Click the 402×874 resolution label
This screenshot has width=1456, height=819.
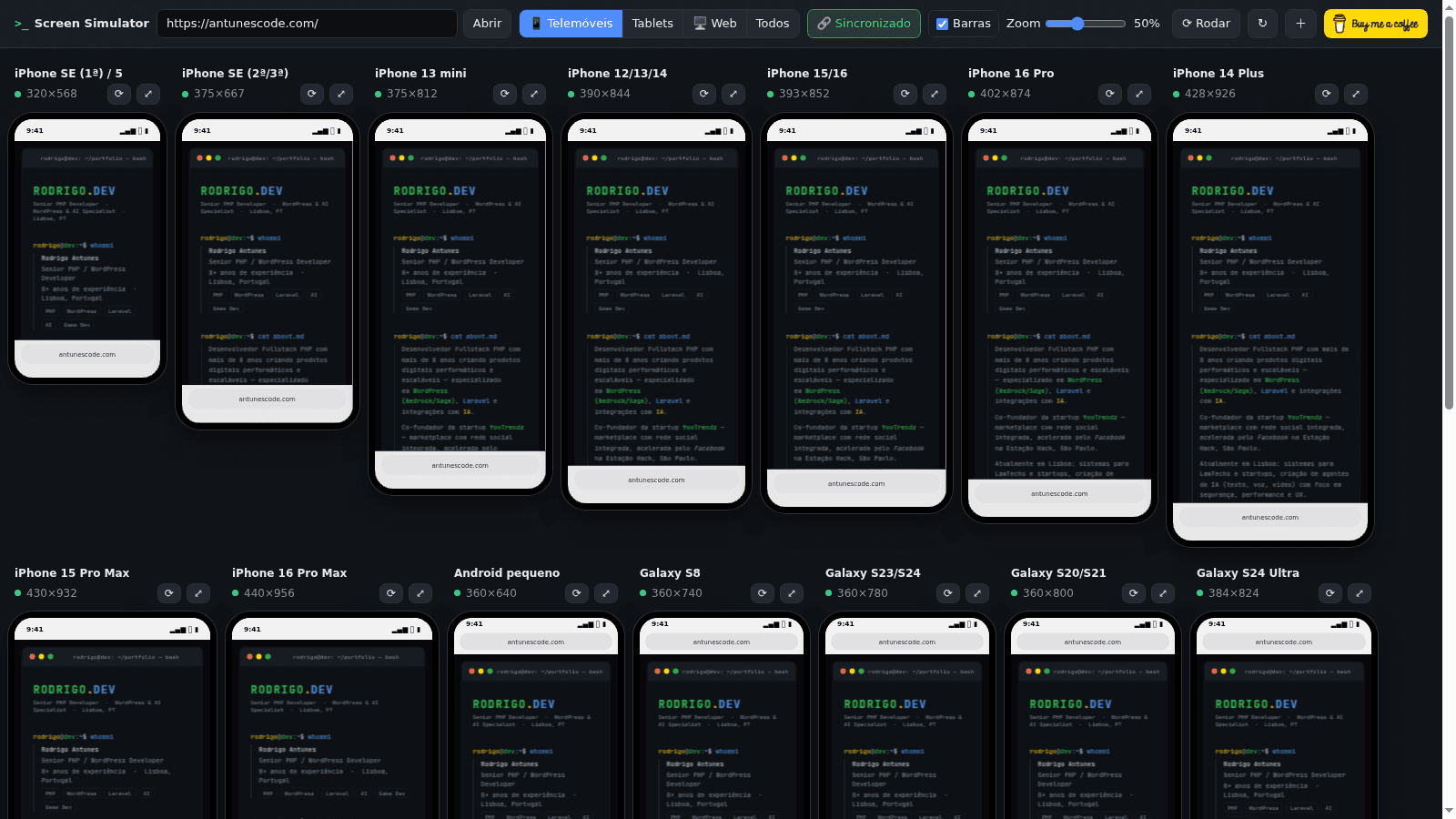[x=1006, y=94]
